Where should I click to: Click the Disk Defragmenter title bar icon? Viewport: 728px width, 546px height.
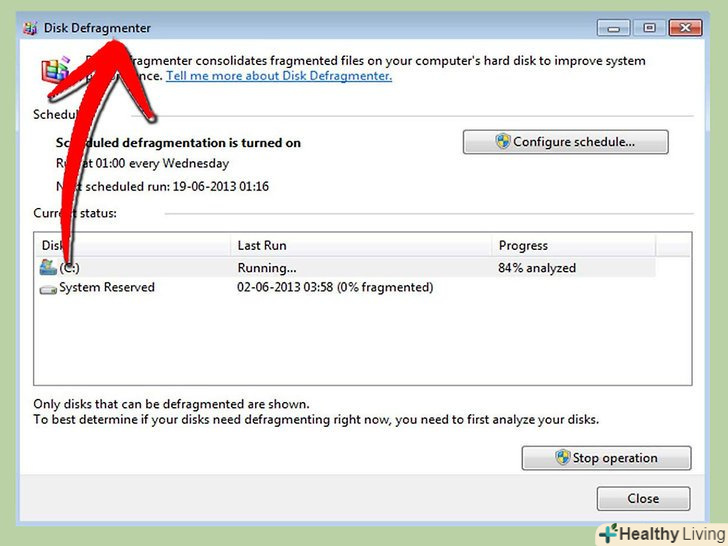click(x=31, y=28)
